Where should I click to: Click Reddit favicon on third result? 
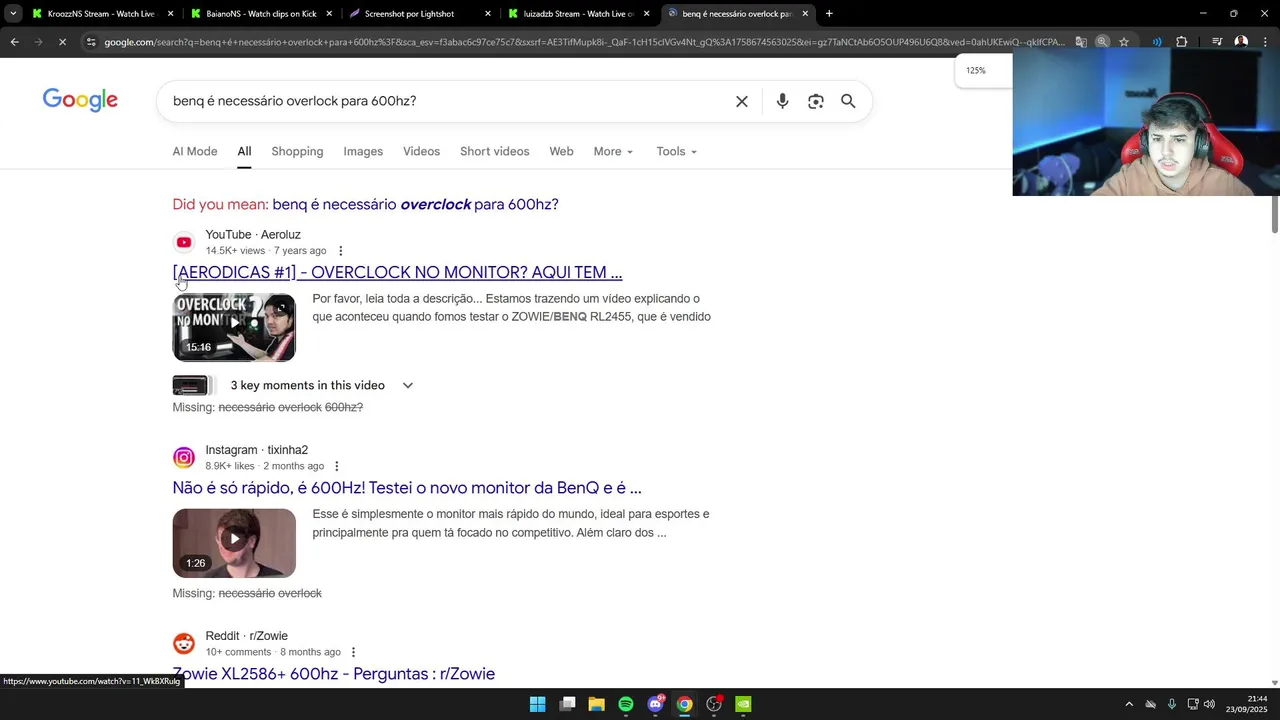[x=184, y=644]
